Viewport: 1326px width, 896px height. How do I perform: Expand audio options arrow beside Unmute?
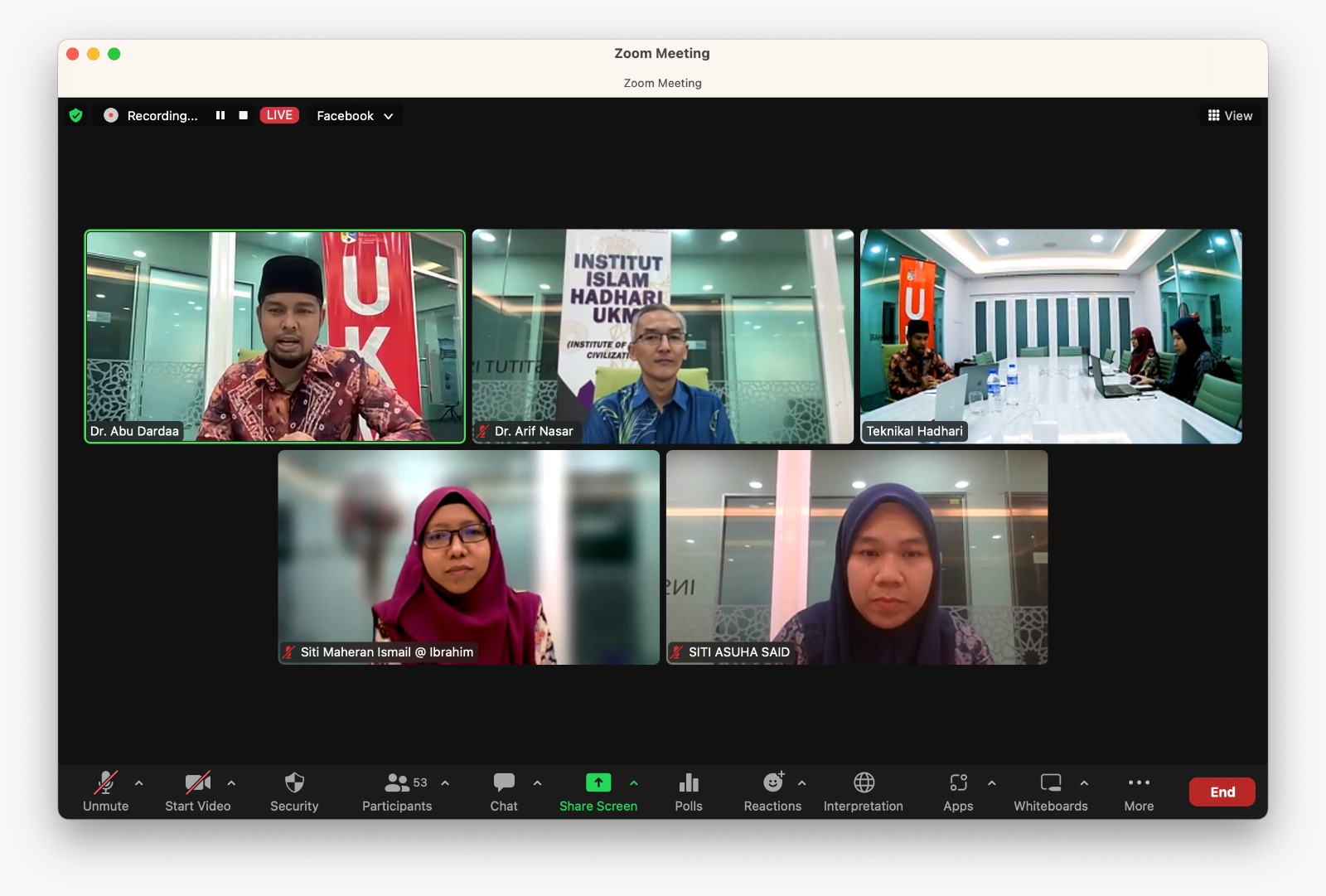pyautogui.click(x=139, y=782)
